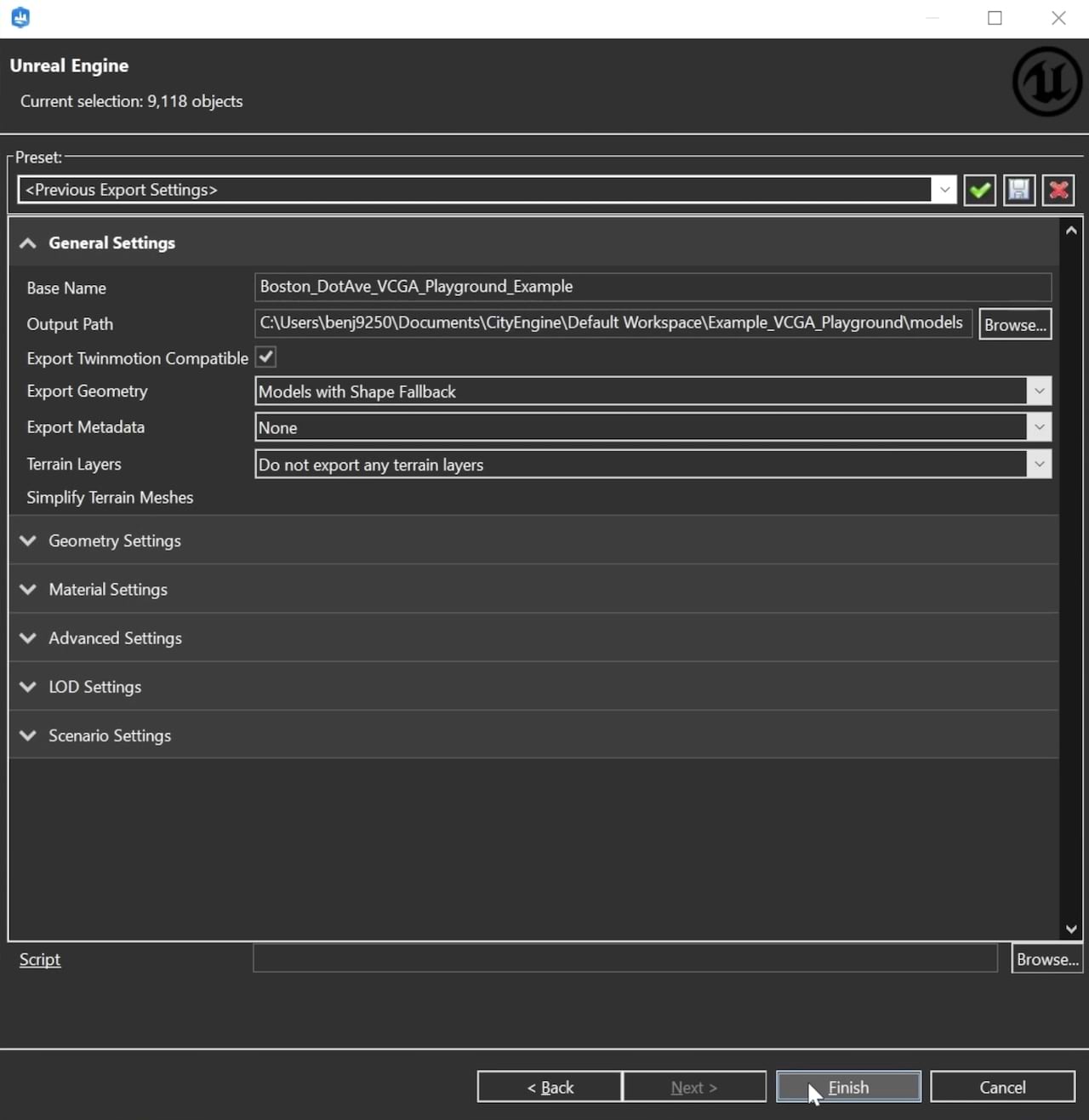Apply the preset with green checkmark icon
Image resolution: width=1089 pixels, height=1120 pixels.
click(x=980, y=190)
